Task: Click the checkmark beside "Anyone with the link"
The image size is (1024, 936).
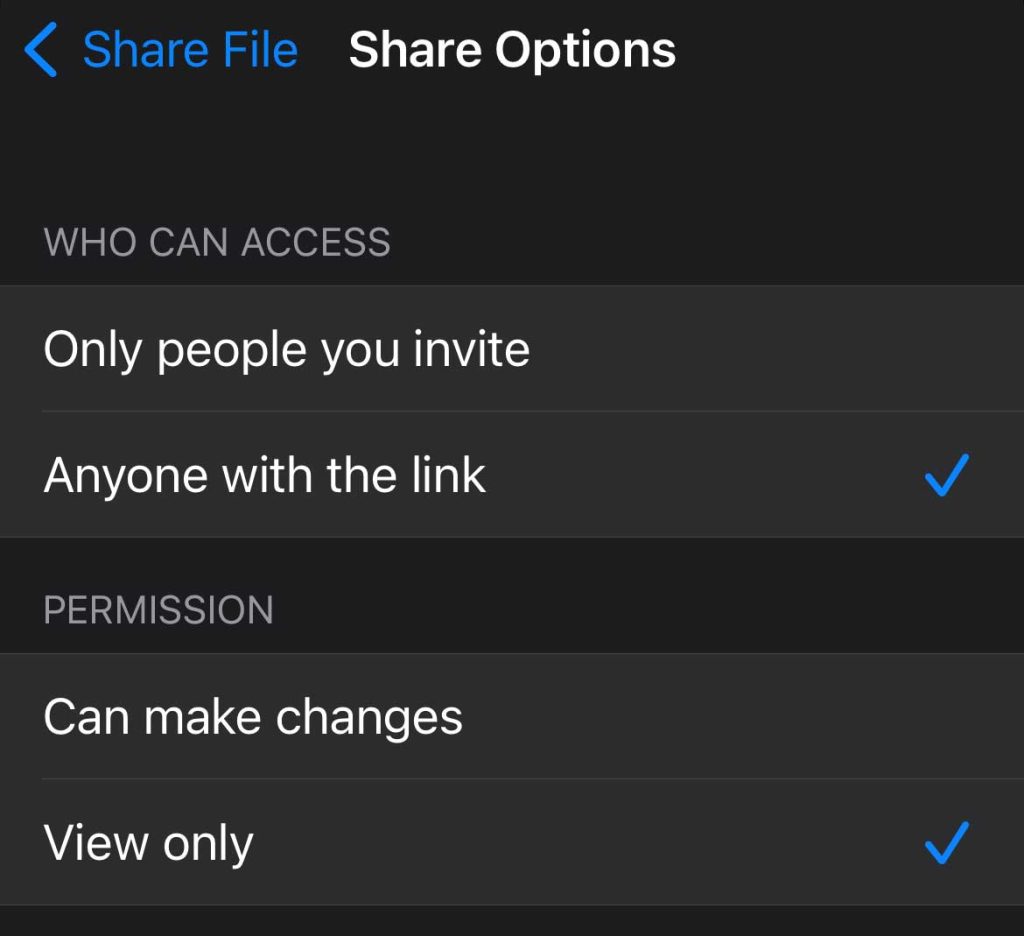Action: (946, 475)
